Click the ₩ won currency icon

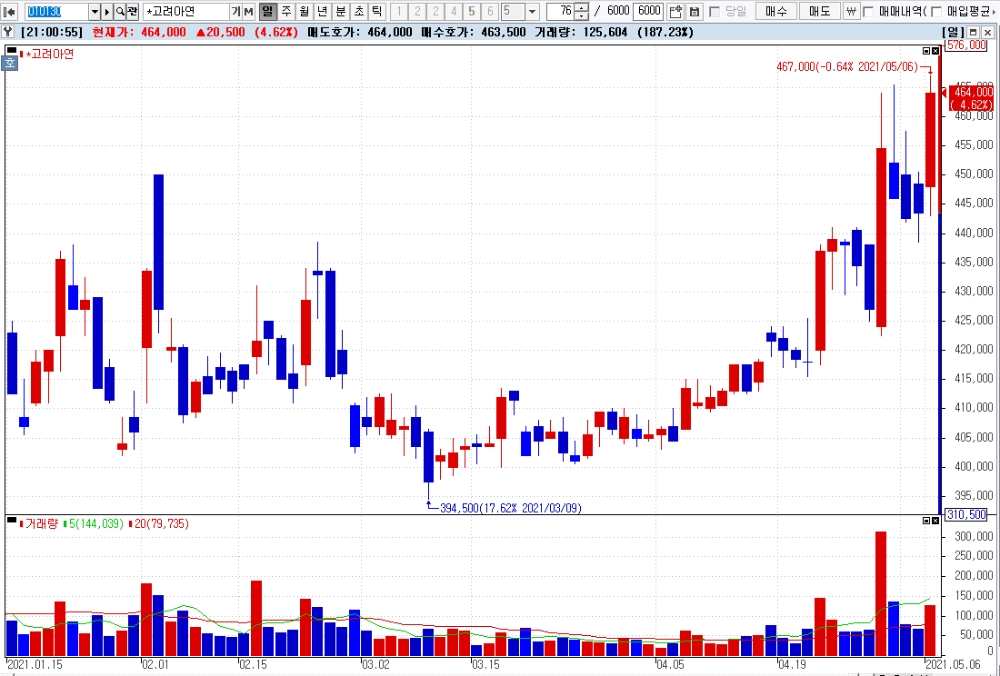coord(851,11)
